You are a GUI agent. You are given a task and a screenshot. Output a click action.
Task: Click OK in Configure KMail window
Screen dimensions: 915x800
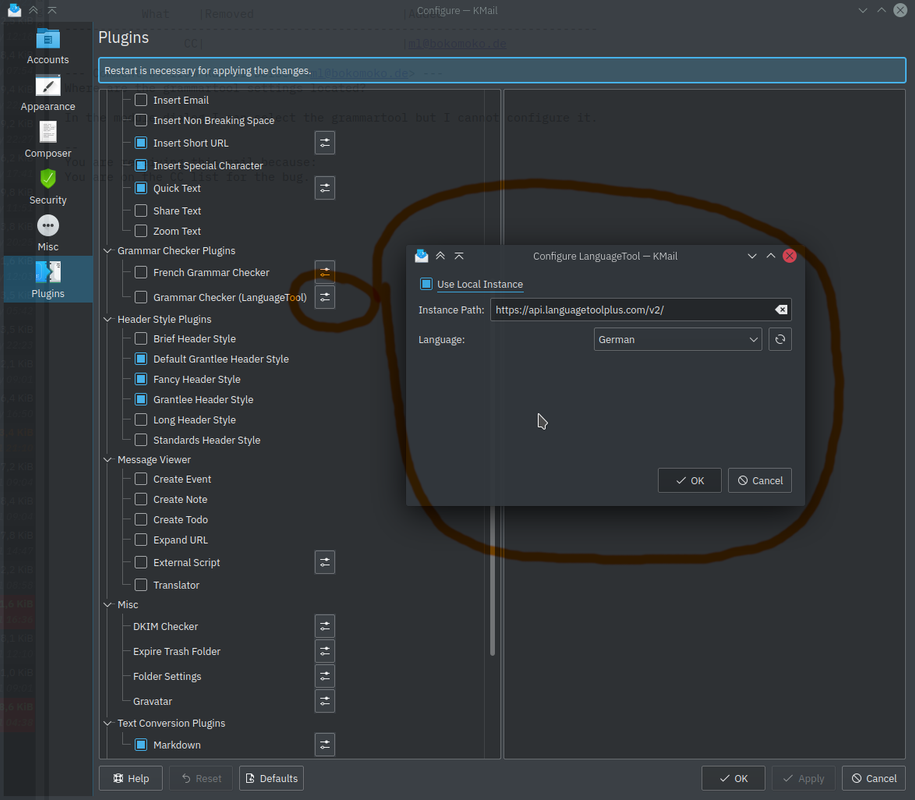(x=733, y=778)
